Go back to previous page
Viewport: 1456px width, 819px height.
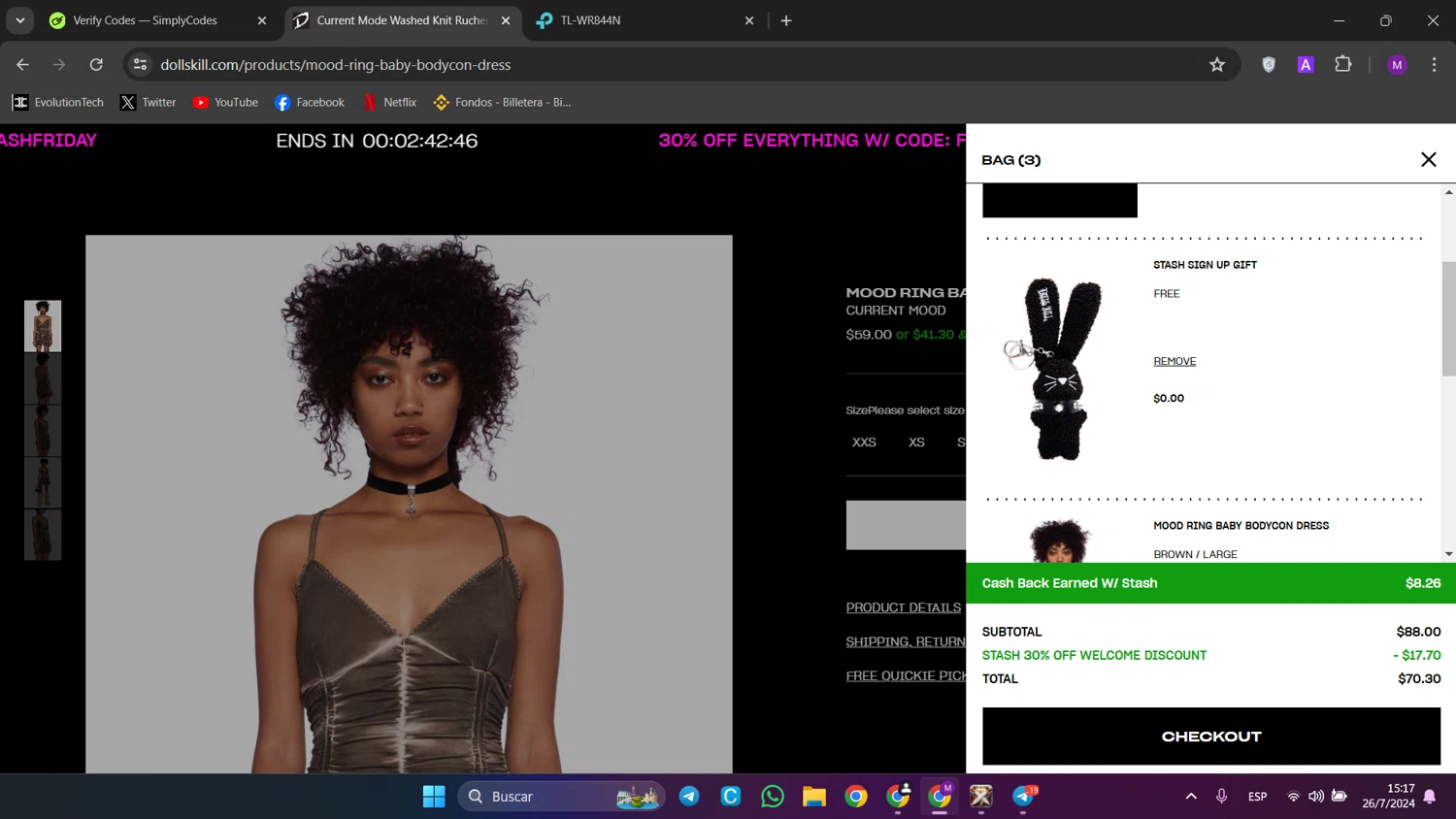[22, 65]
